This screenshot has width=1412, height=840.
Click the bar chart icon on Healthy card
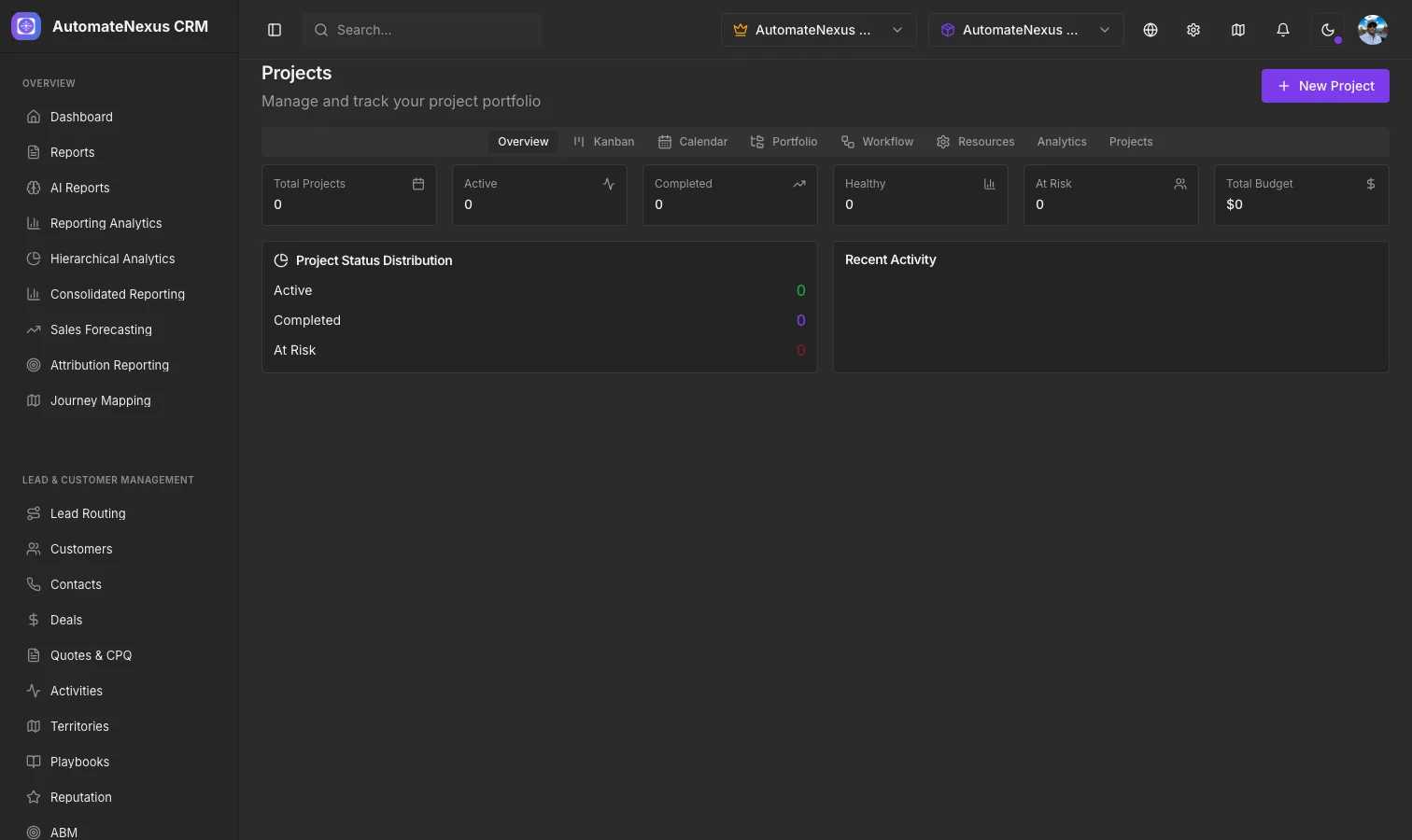990,184
